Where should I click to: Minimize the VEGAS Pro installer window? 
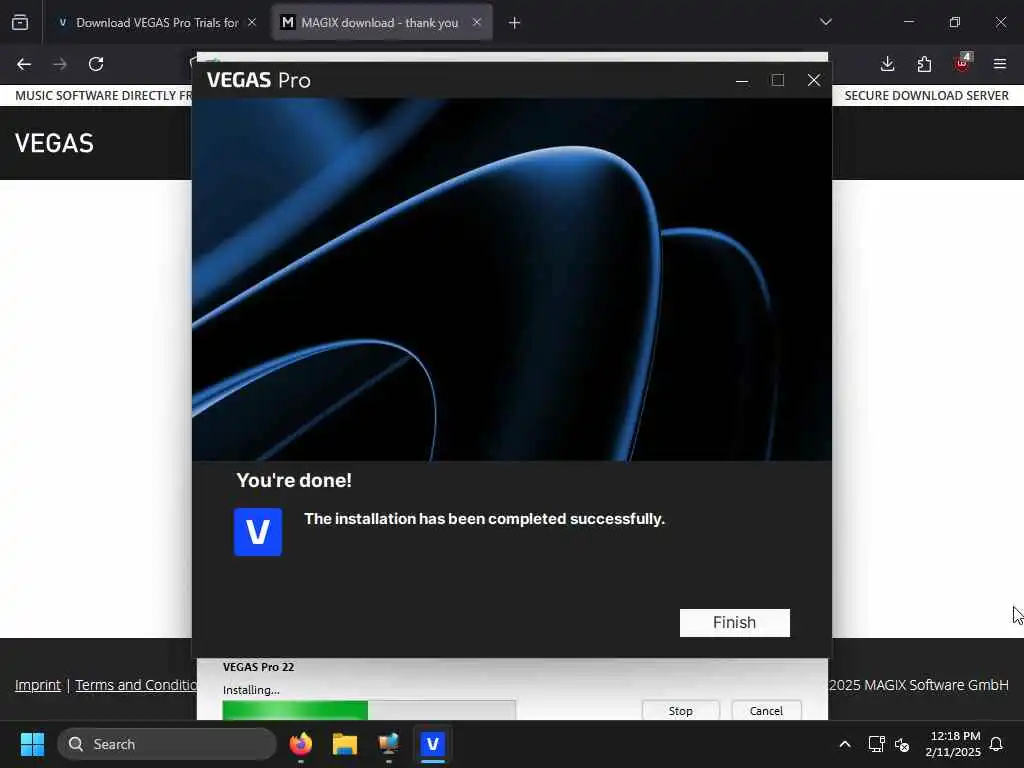742,80
